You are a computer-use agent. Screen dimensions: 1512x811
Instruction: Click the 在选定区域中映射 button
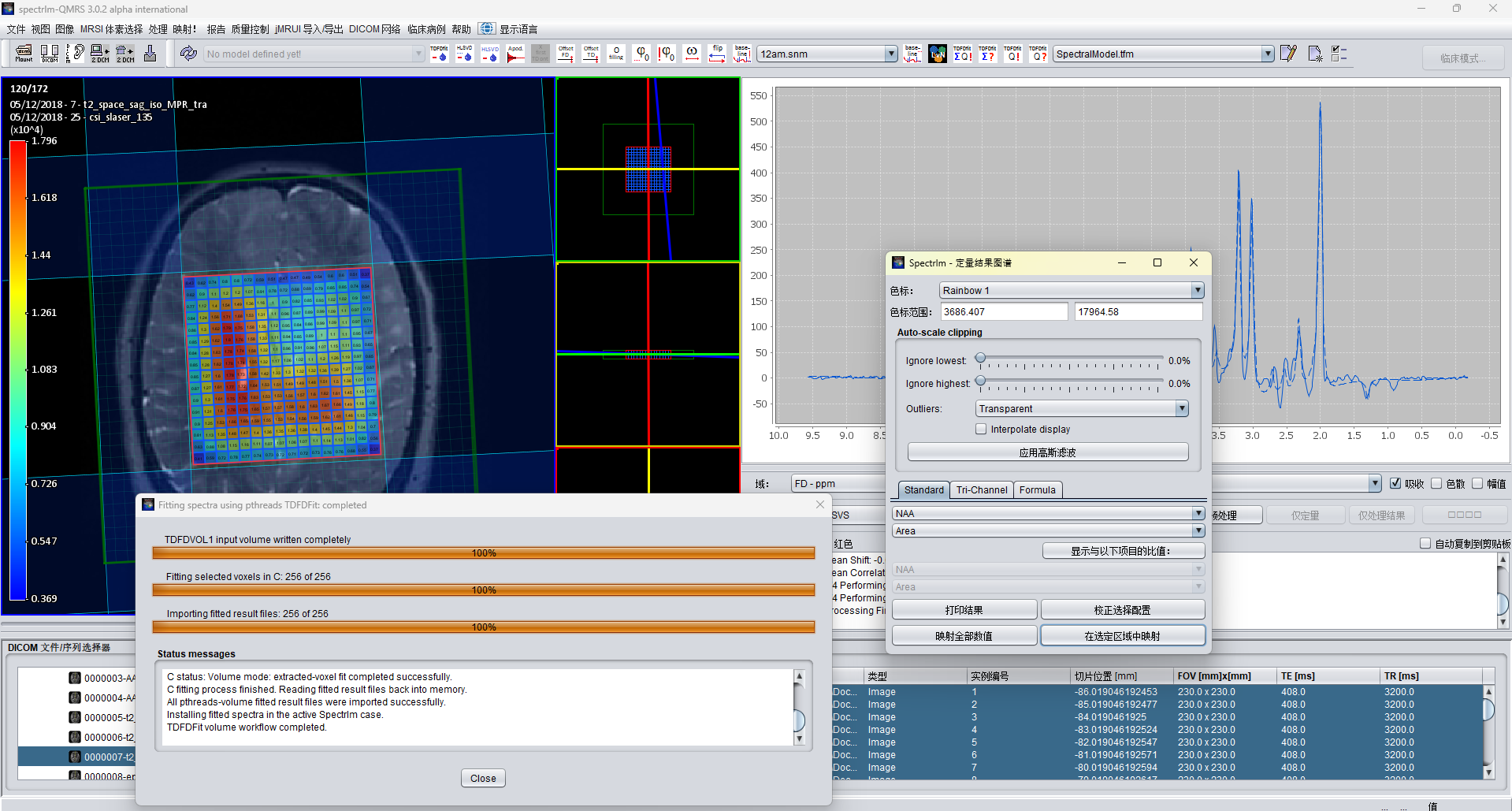1123,636
